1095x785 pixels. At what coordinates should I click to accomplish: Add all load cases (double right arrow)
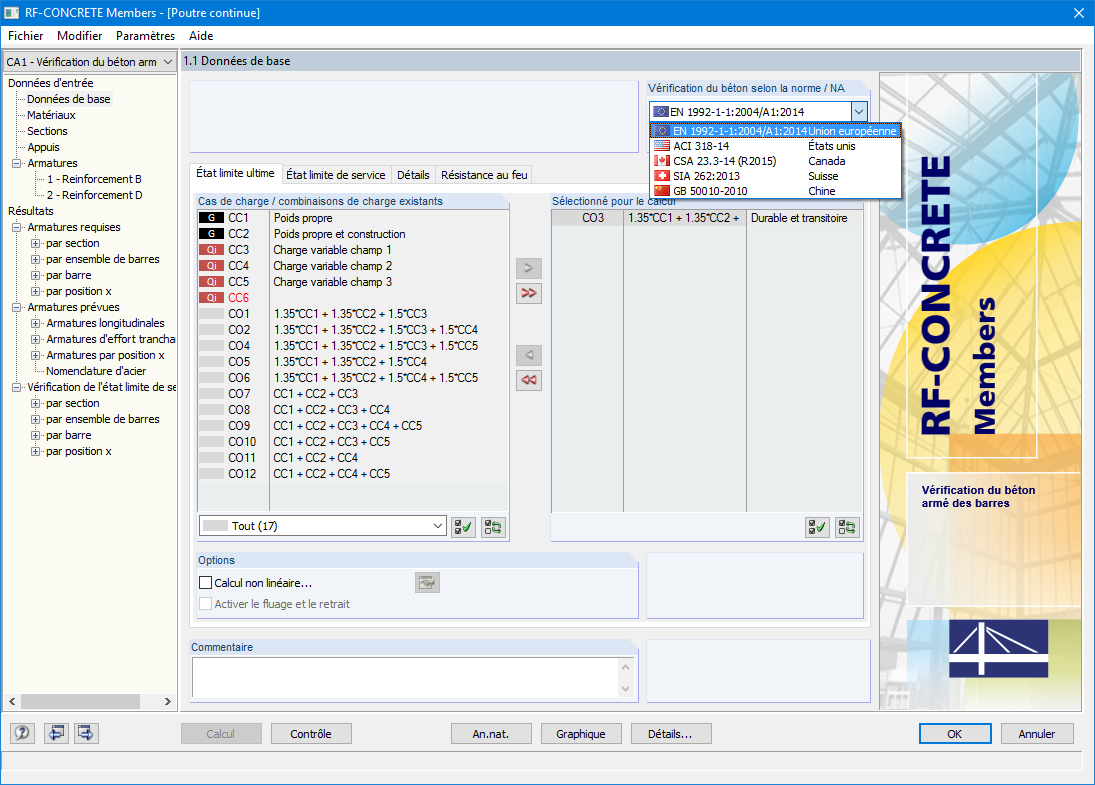click(x=529, y=293)
